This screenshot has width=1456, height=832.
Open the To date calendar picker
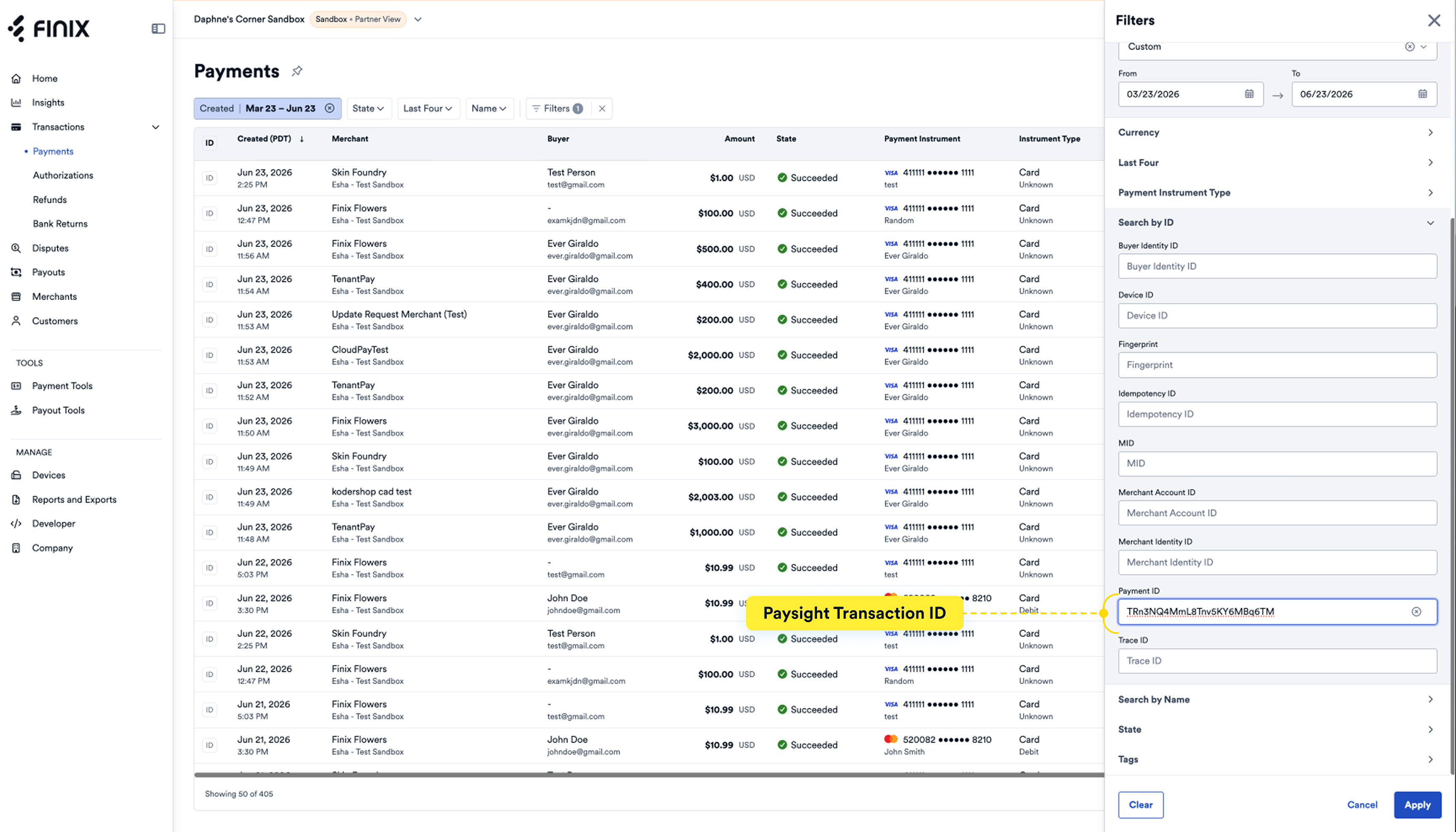[1422, 94]
